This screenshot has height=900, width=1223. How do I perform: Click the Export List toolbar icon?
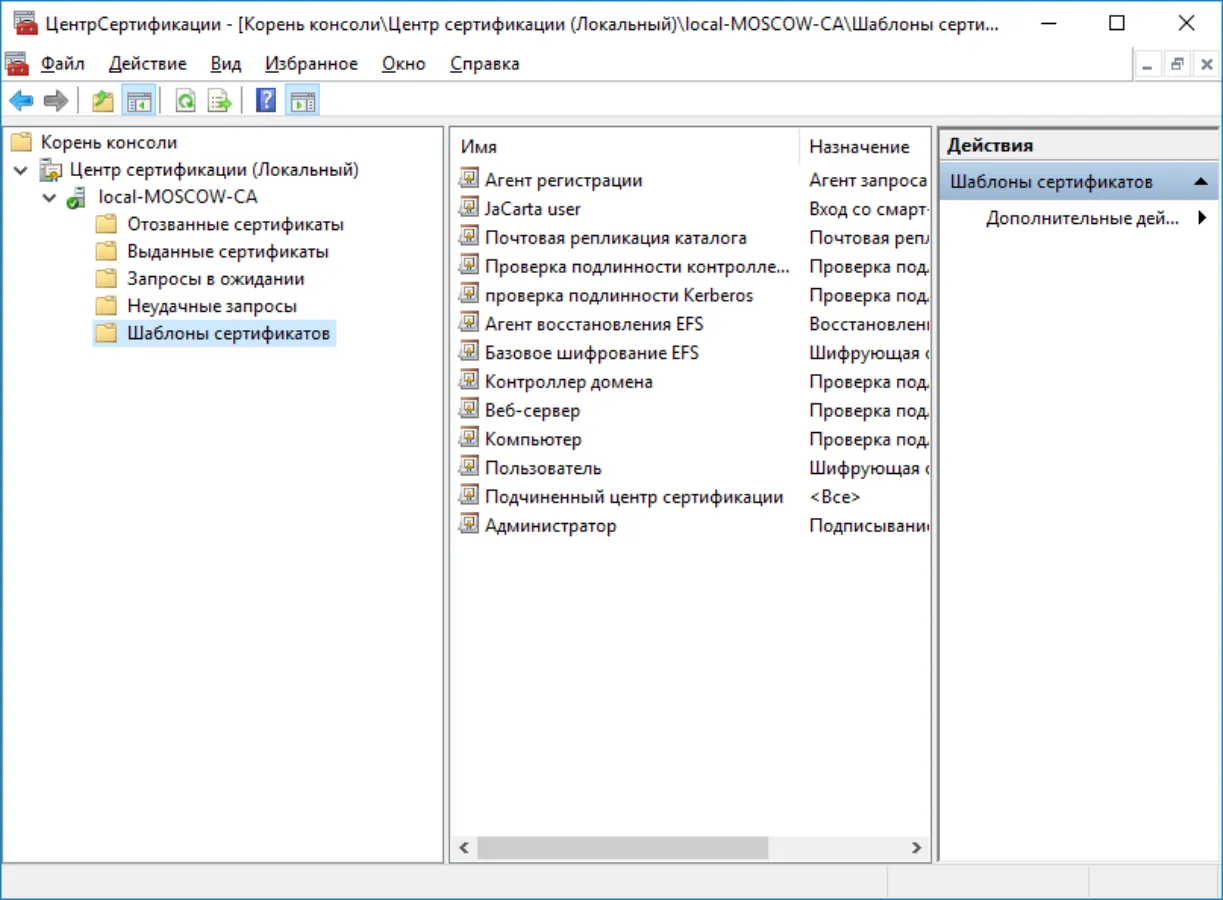(220, 100)
